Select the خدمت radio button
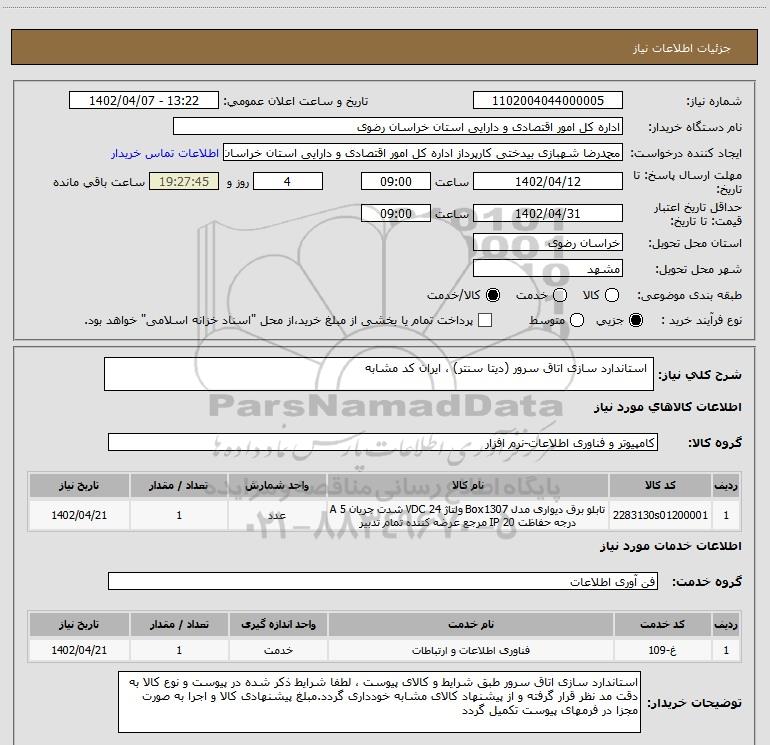770x745 pixels. point(560,295)
